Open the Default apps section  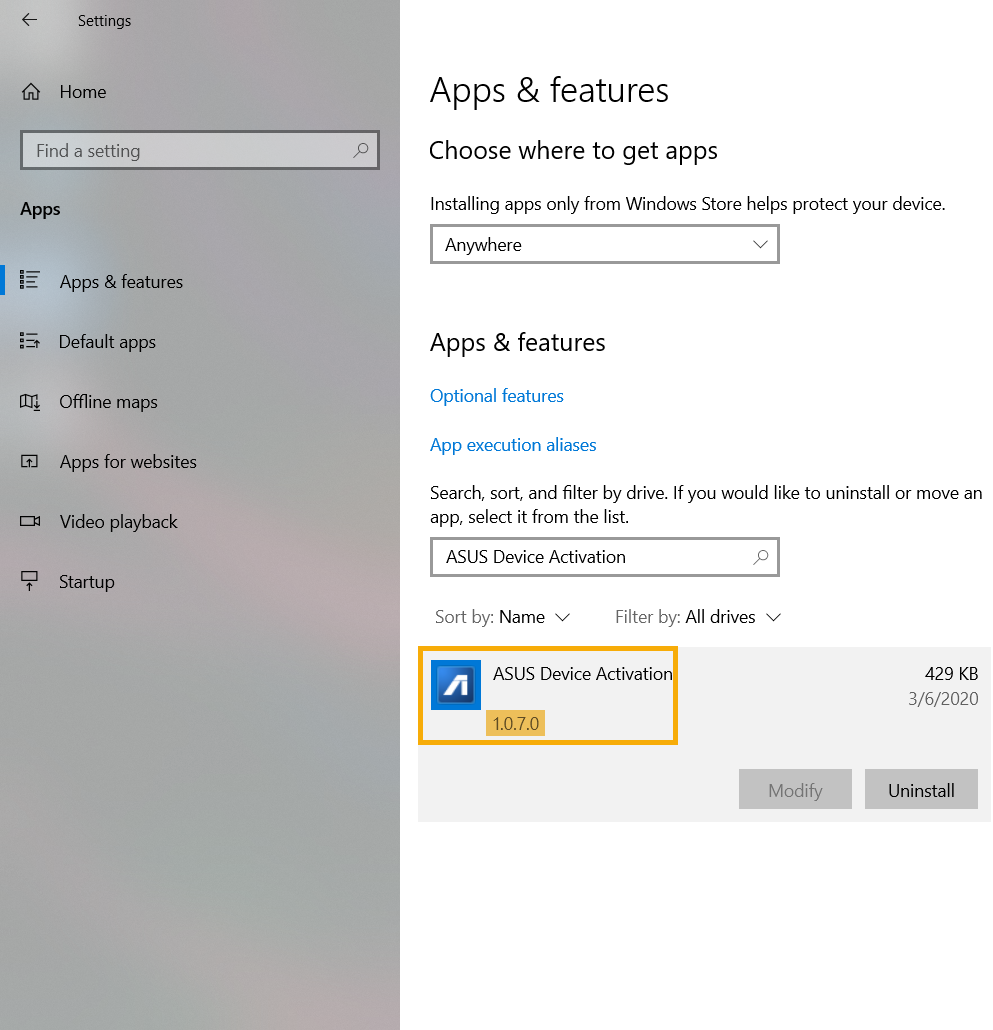107,342
